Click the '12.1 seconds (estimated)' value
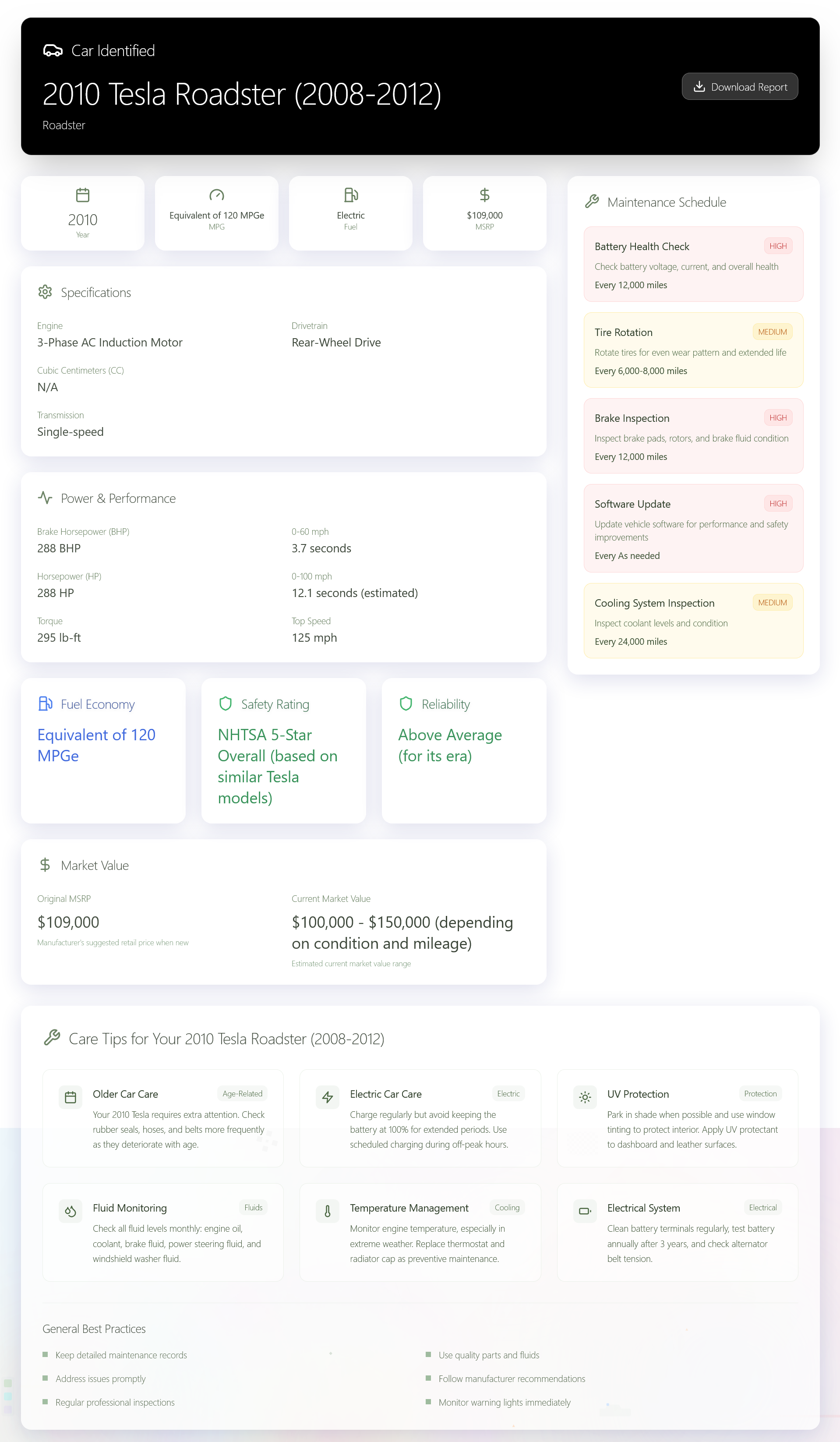 point(355,593)
